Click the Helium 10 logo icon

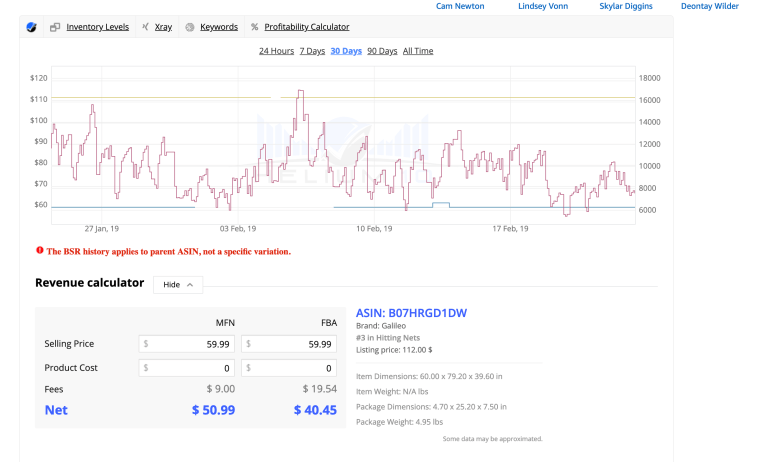tap(31, 27)
